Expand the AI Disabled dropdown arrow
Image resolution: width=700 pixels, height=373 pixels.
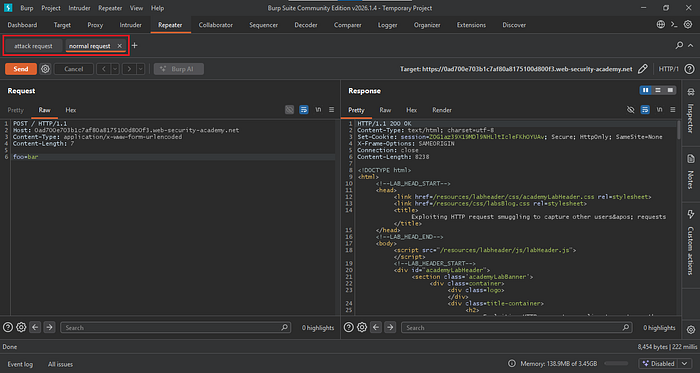coord(684,364)
